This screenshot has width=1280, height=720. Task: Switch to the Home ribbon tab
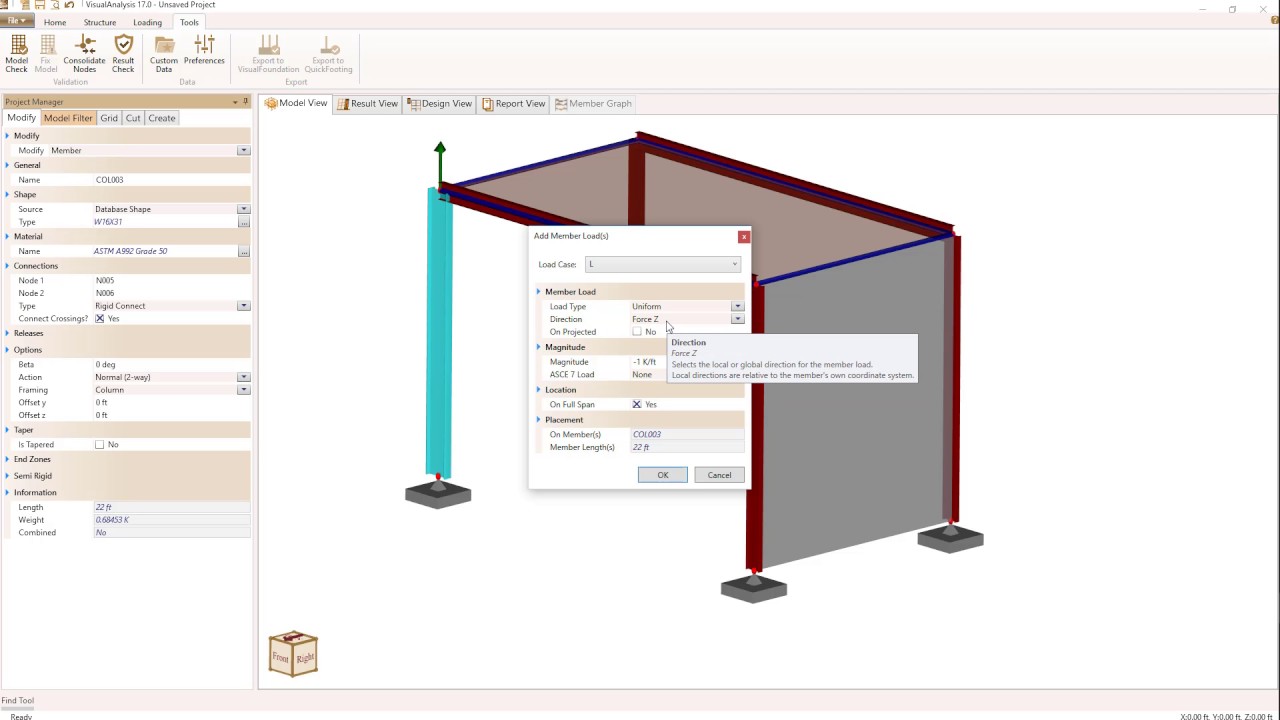point(55,22)
